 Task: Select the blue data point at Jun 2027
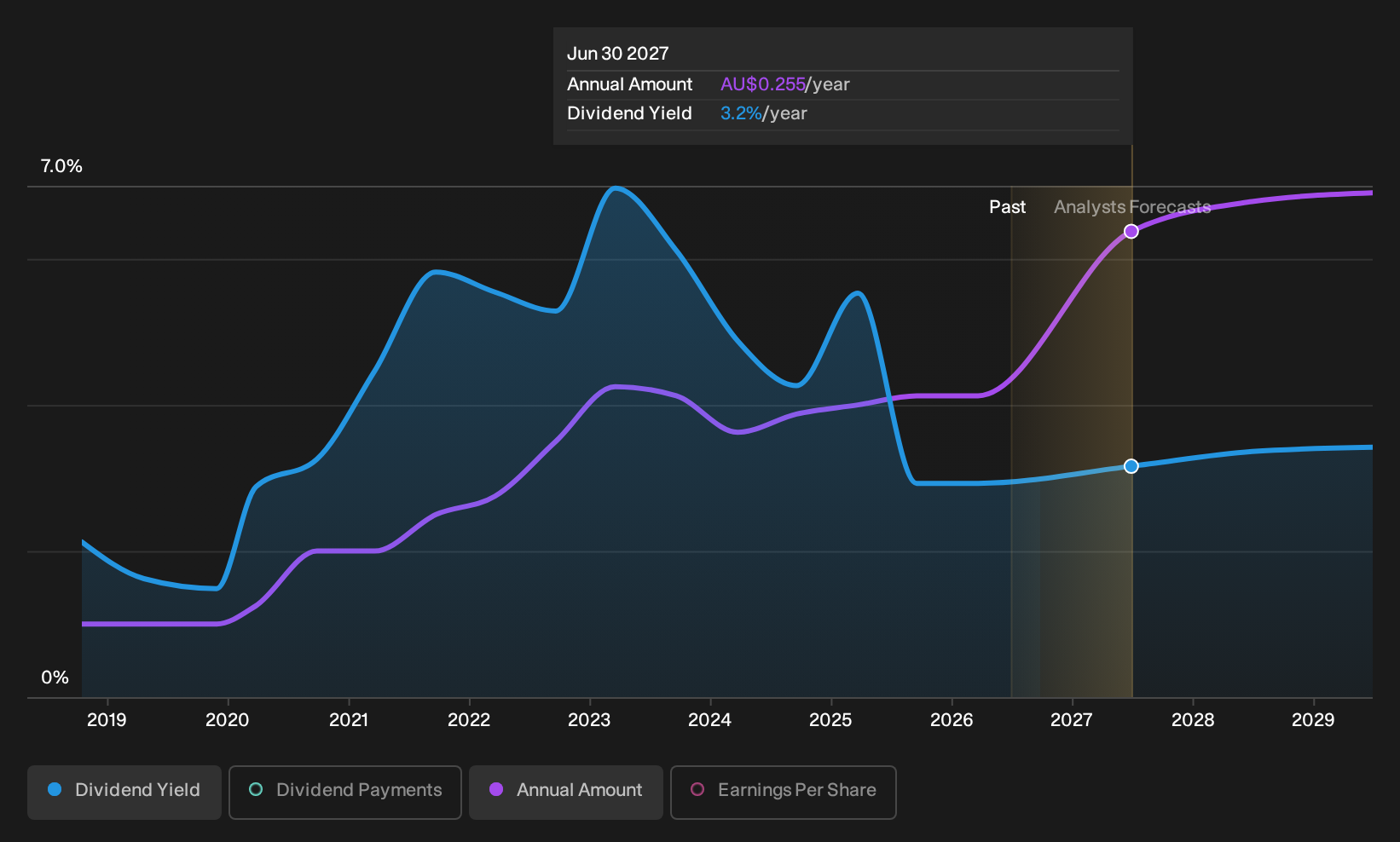1131,465
